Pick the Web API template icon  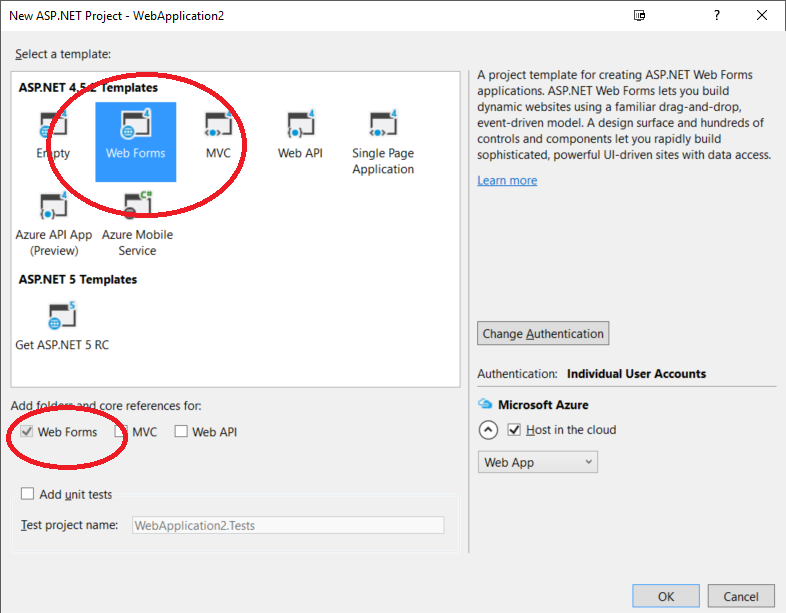pos(300,124)
